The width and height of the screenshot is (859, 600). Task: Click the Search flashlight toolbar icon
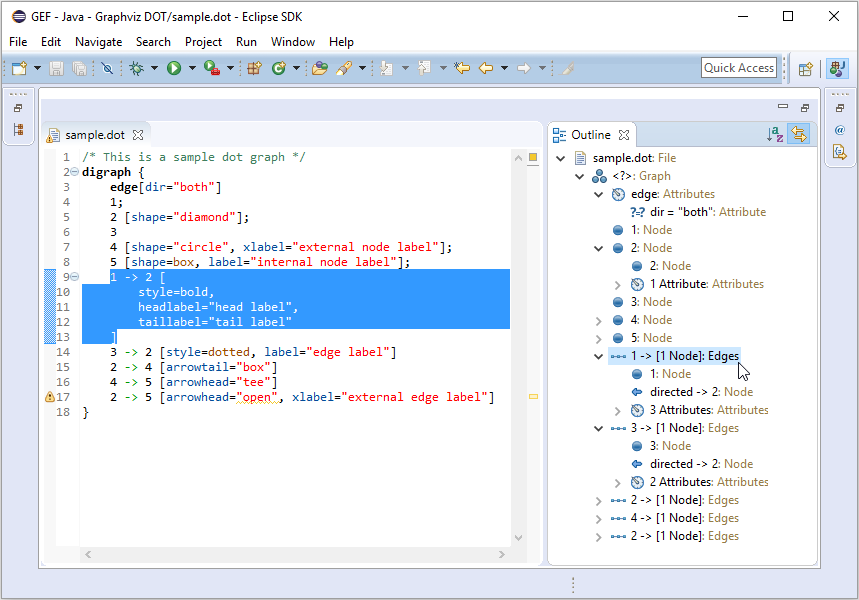[x=344, y=68]
